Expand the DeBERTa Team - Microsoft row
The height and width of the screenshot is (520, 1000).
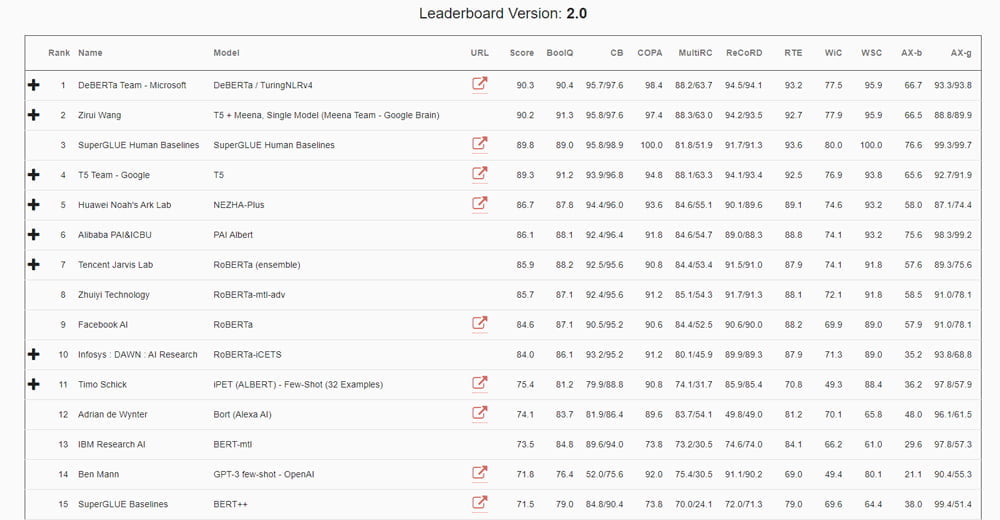[x=34, y=86]
